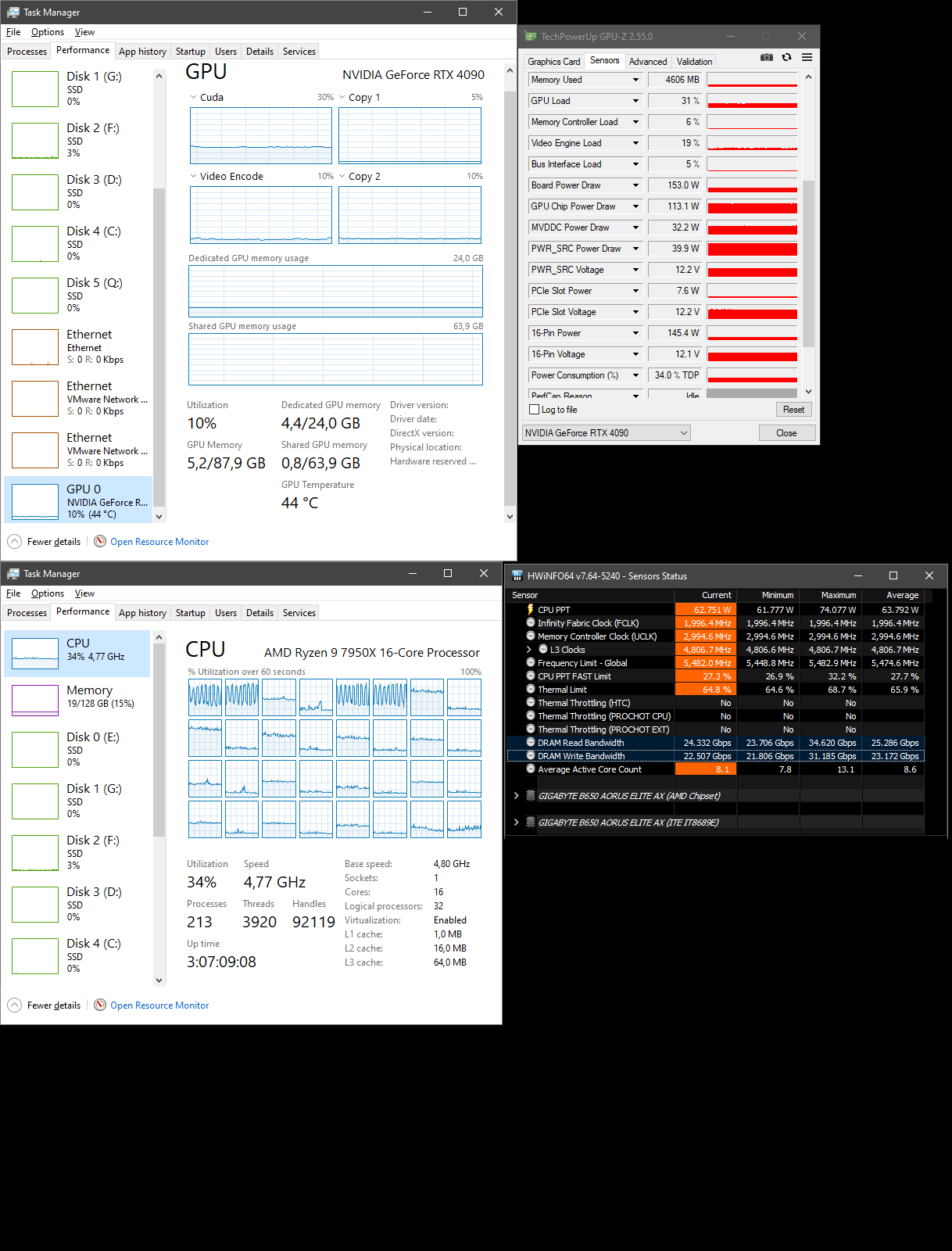Click Open Resource Monitor link in bottom Task Manager

(159, 1005)
